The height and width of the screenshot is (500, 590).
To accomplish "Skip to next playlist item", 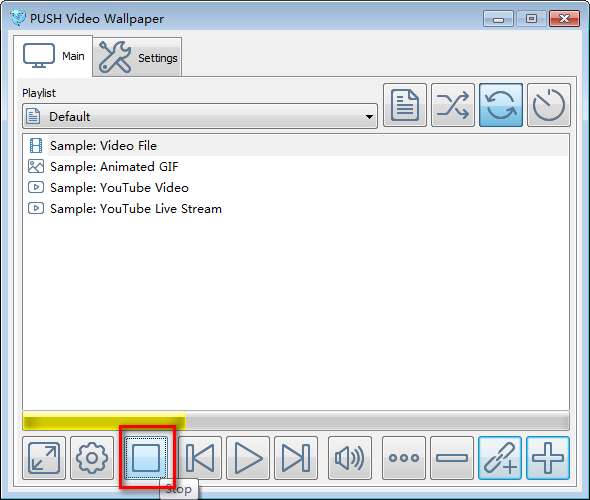I will tap(296, 458).
